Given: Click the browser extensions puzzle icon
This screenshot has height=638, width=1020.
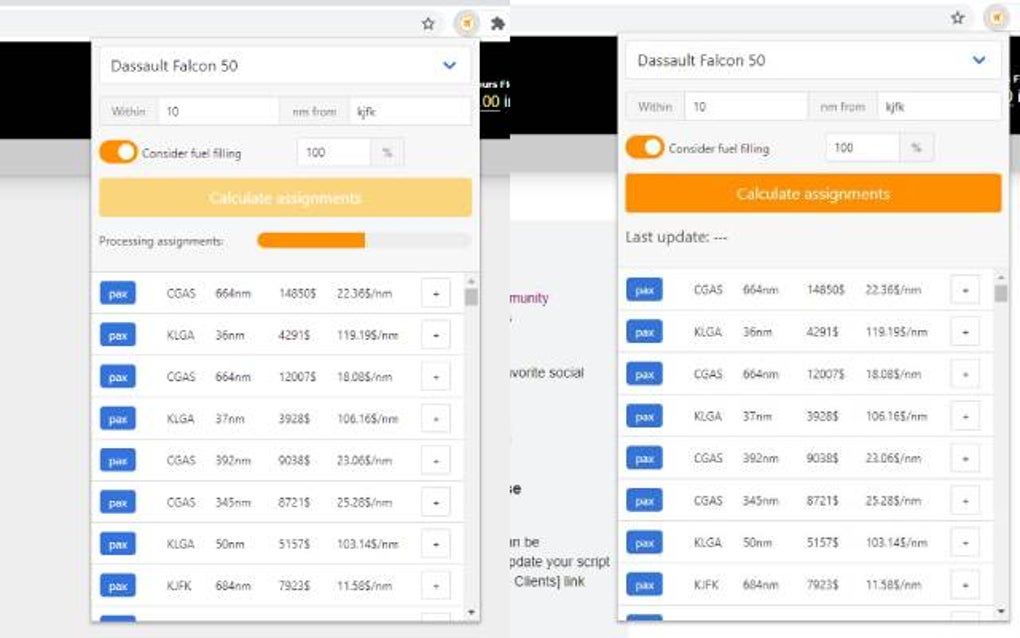Looking at the screenshot, I should coord(497,22).
